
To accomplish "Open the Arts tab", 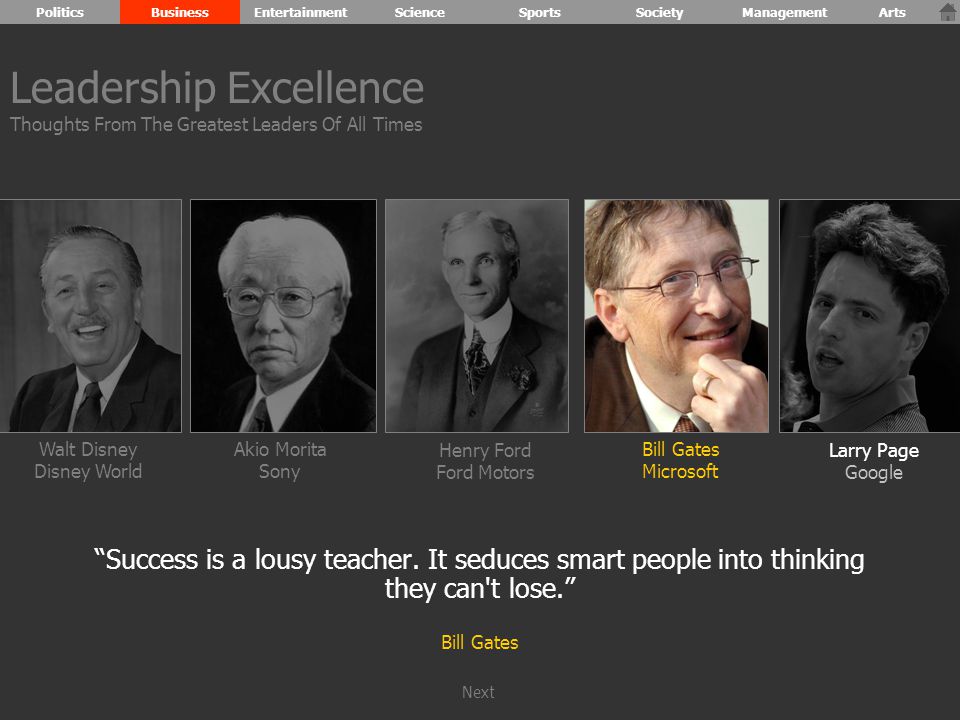I will pyautogui.click(x=892, y=12).
